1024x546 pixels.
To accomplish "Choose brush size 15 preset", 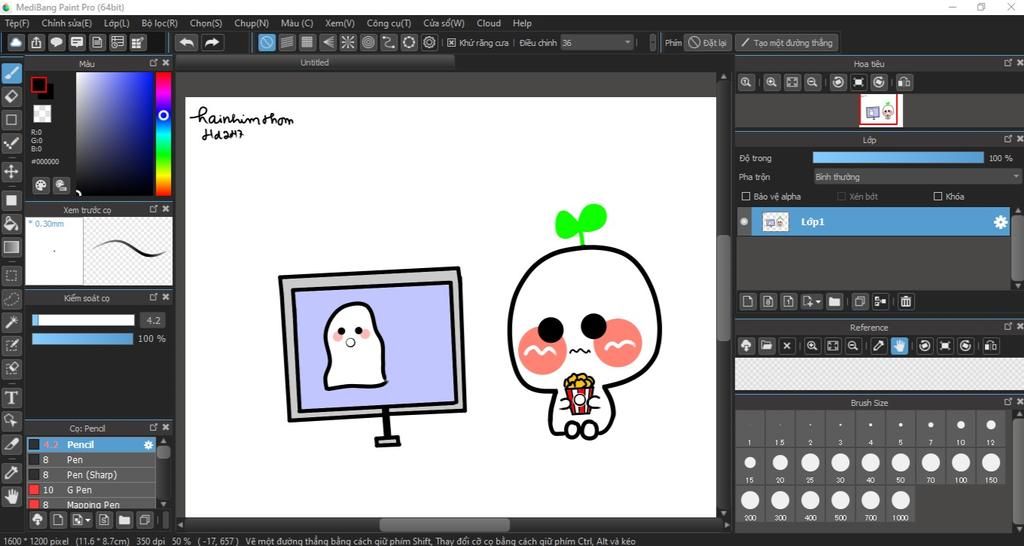I will 750,466.
